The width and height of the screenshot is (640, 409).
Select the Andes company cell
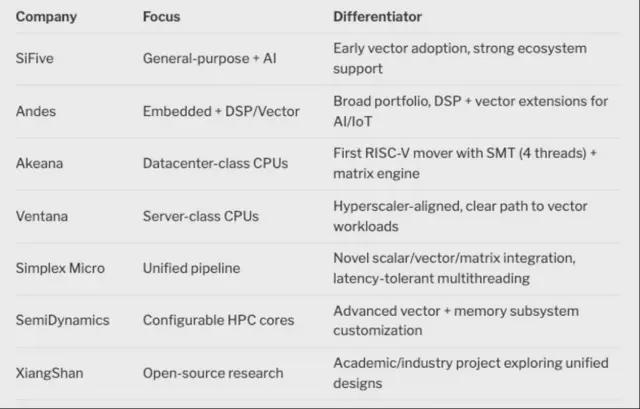[36, 111]
